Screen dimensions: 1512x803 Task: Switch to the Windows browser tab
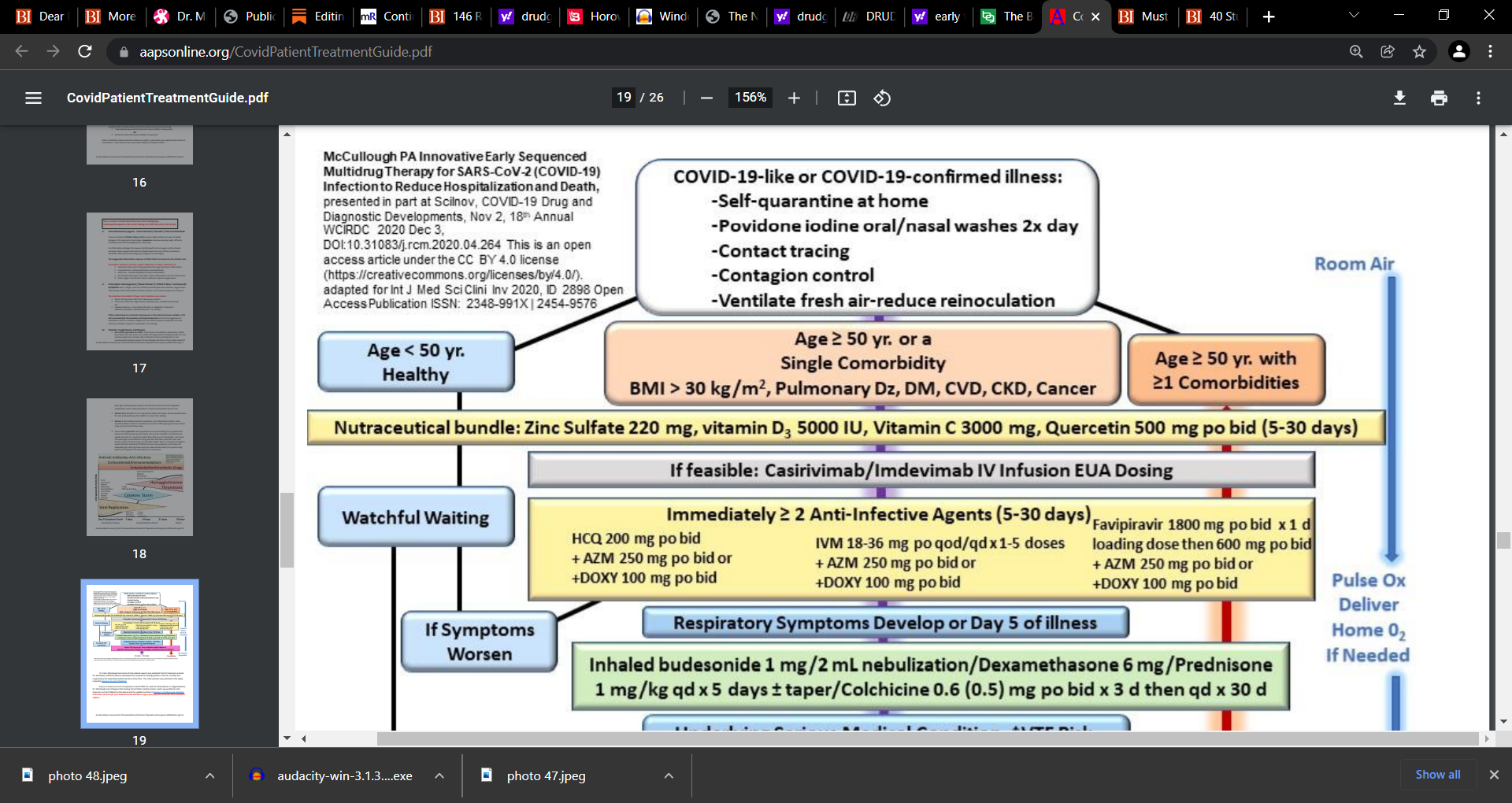click(663, 17)
